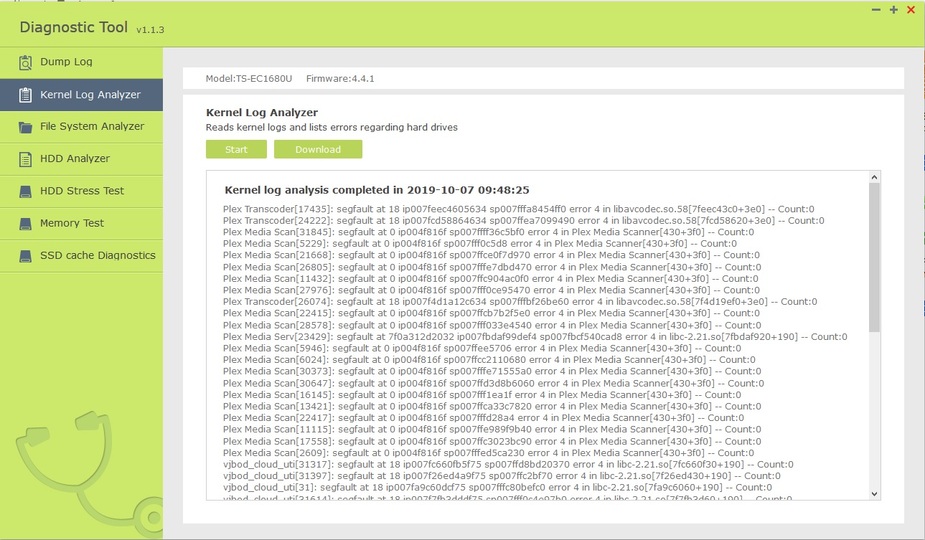Open the Memory Test page
The height and width of the screenshot is (540, 925).
[x=81, y=223]
